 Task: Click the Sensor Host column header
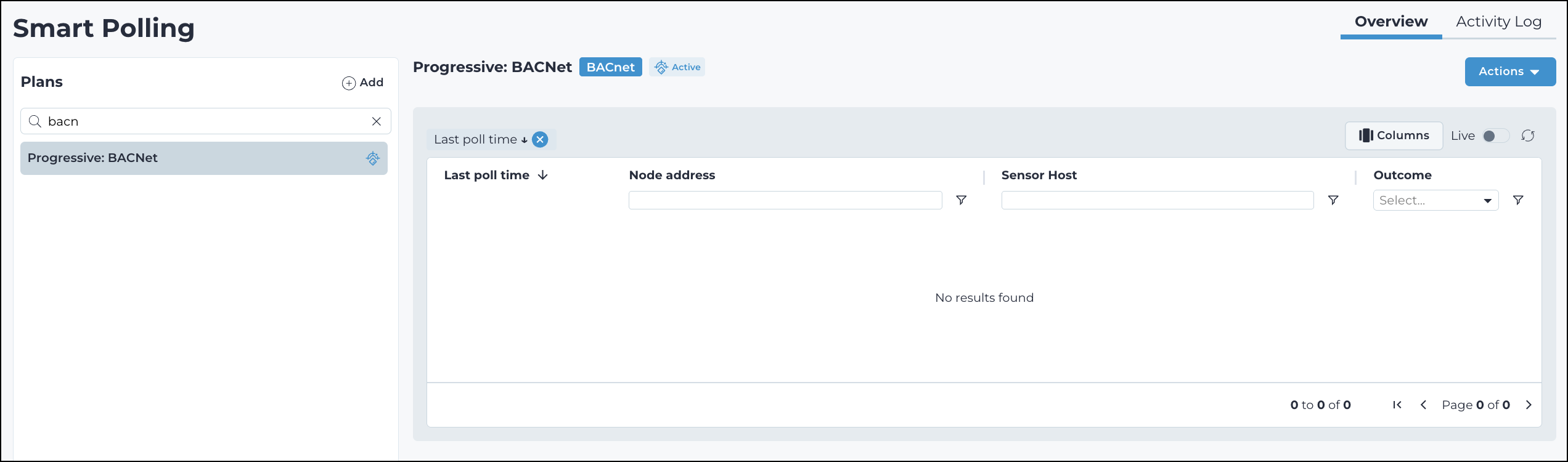click(x=1039, y=175)
